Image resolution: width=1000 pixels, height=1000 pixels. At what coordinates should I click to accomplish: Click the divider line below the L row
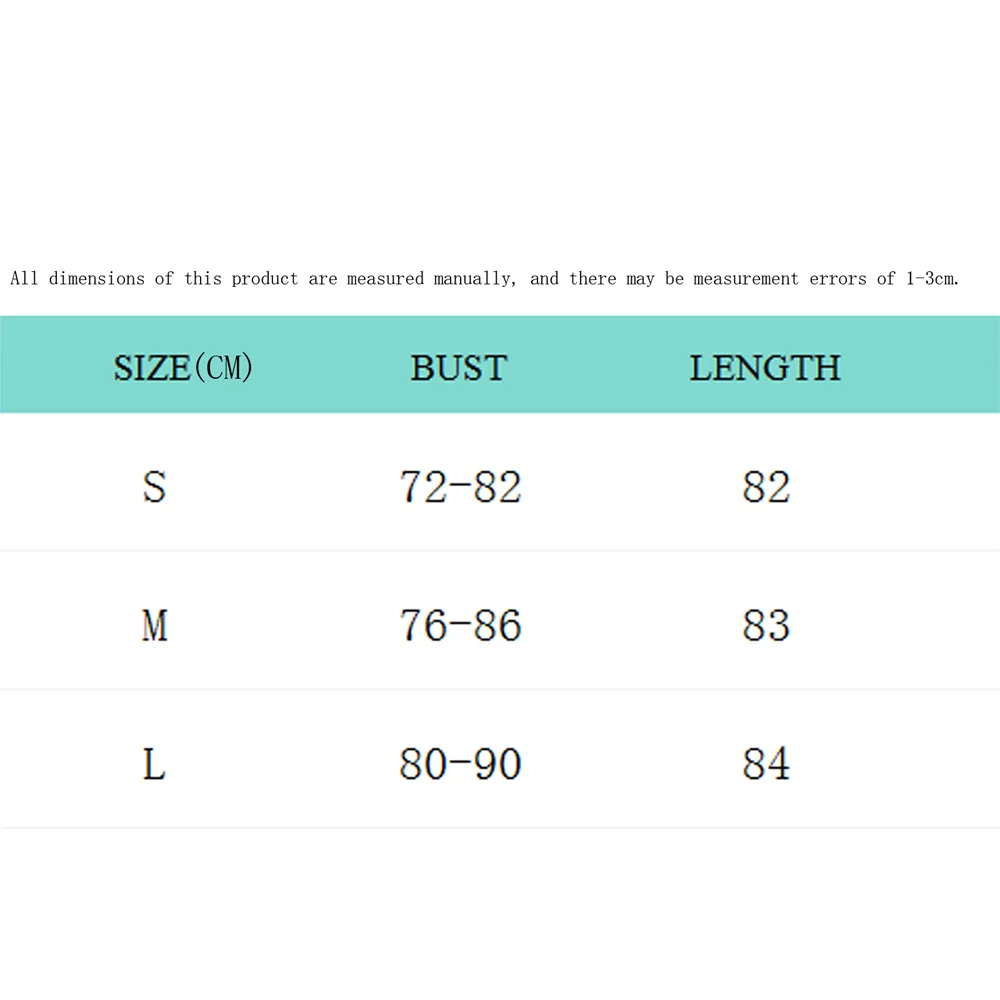[x=500, y=827]
